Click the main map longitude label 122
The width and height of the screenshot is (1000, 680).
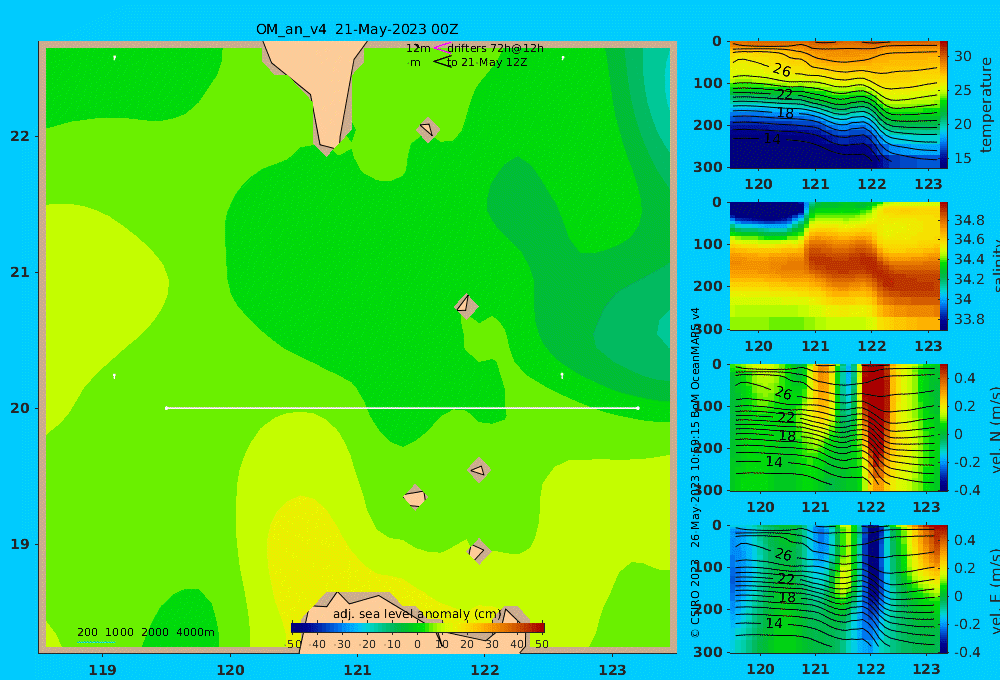(485, 670)
